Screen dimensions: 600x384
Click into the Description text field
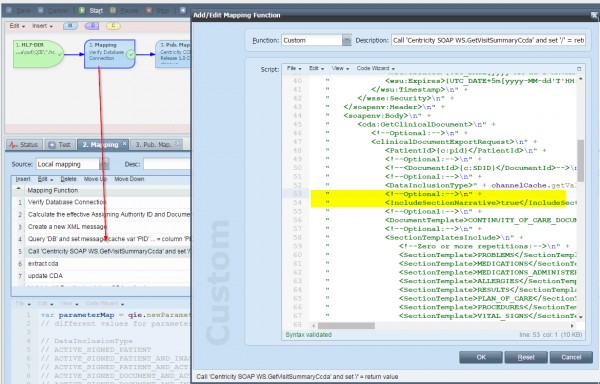488,40
